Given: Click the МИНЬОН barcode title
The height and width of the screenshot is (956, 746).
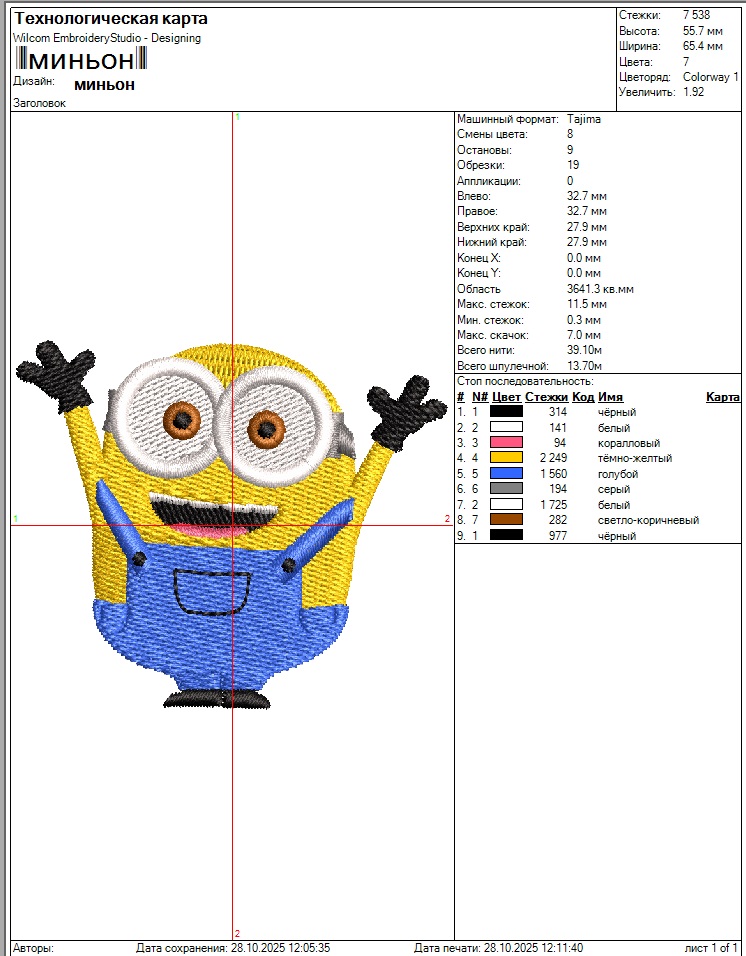Looking at the screenshot, I should pyautogui.click(x=80, y=59).
